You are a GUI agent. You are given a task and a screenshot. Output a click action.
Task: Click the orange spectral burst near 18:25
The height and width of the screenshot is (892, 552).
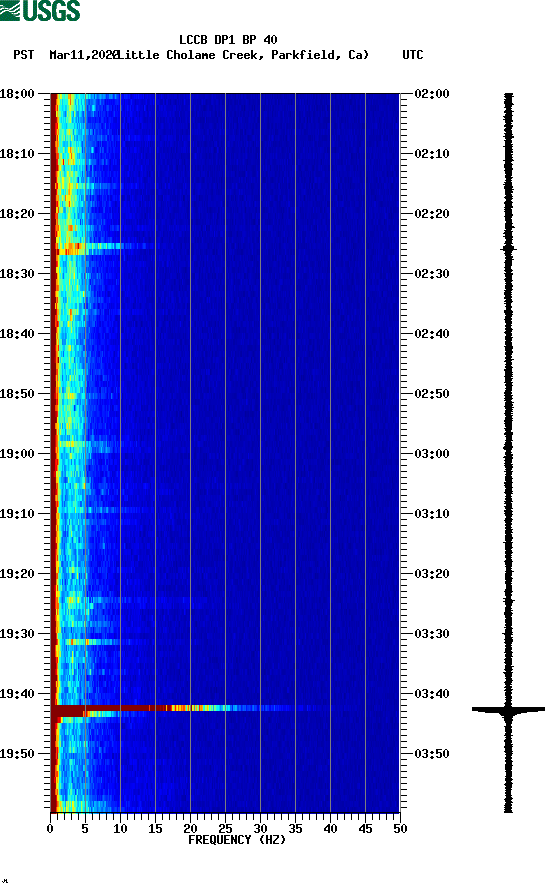71,247
